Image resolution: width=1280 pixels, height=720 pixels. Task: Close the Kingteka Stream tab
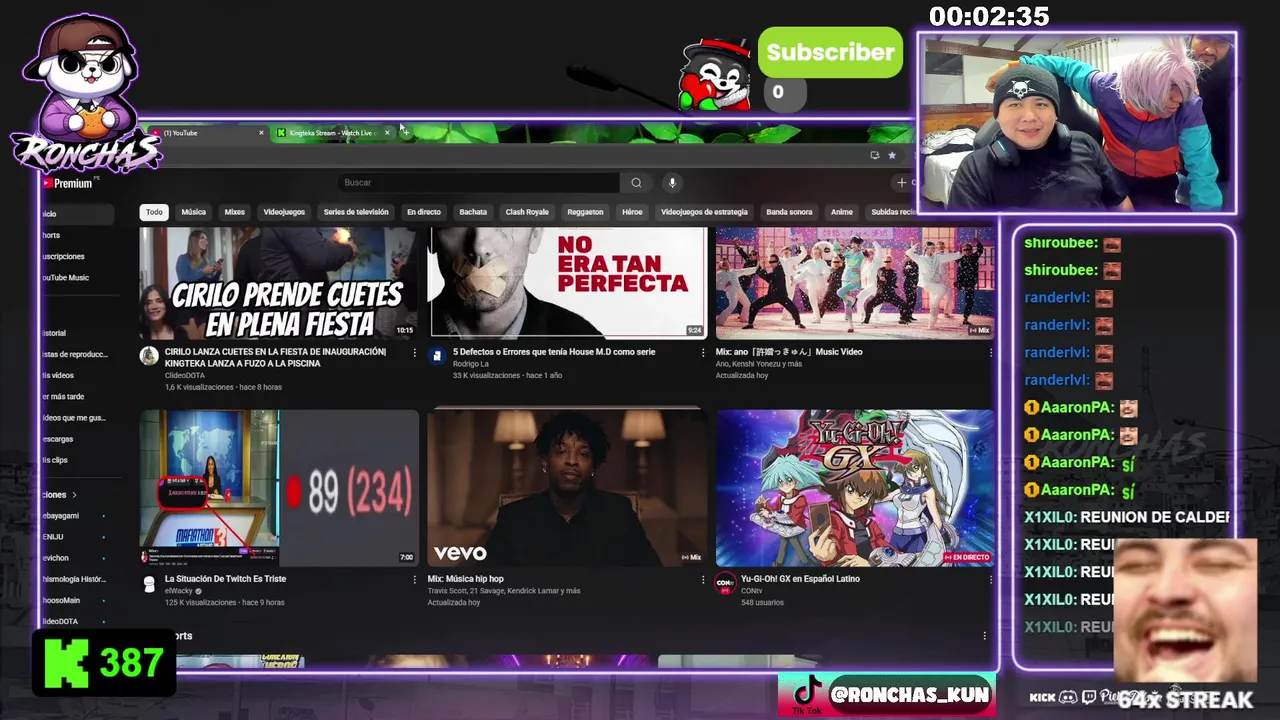387,133
